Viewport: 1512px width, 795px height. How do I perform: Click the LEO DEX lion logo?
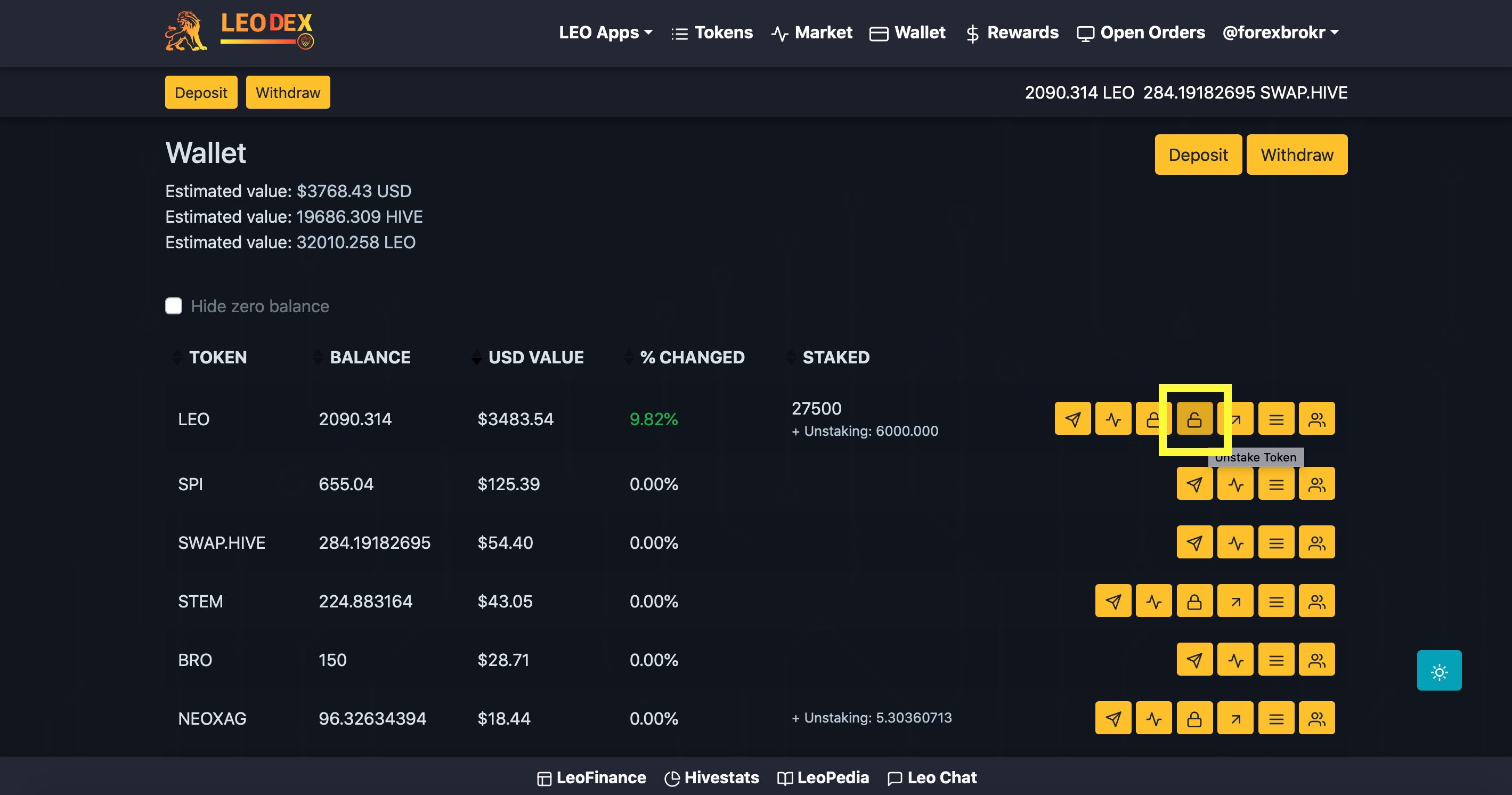[x=239, y=32]
